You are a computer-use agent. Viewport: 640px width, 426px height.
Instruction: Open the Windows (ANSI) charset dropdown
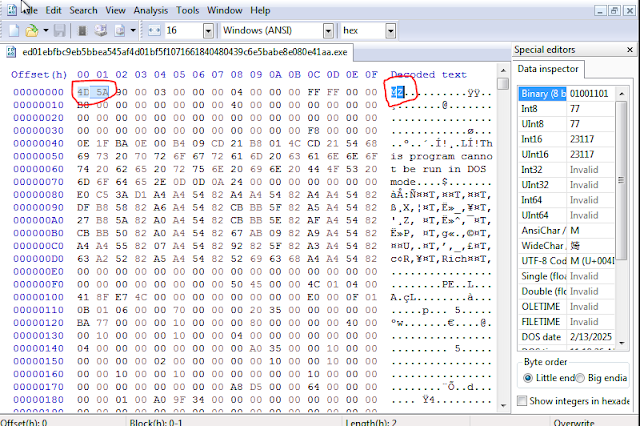[x=328, y=31]
